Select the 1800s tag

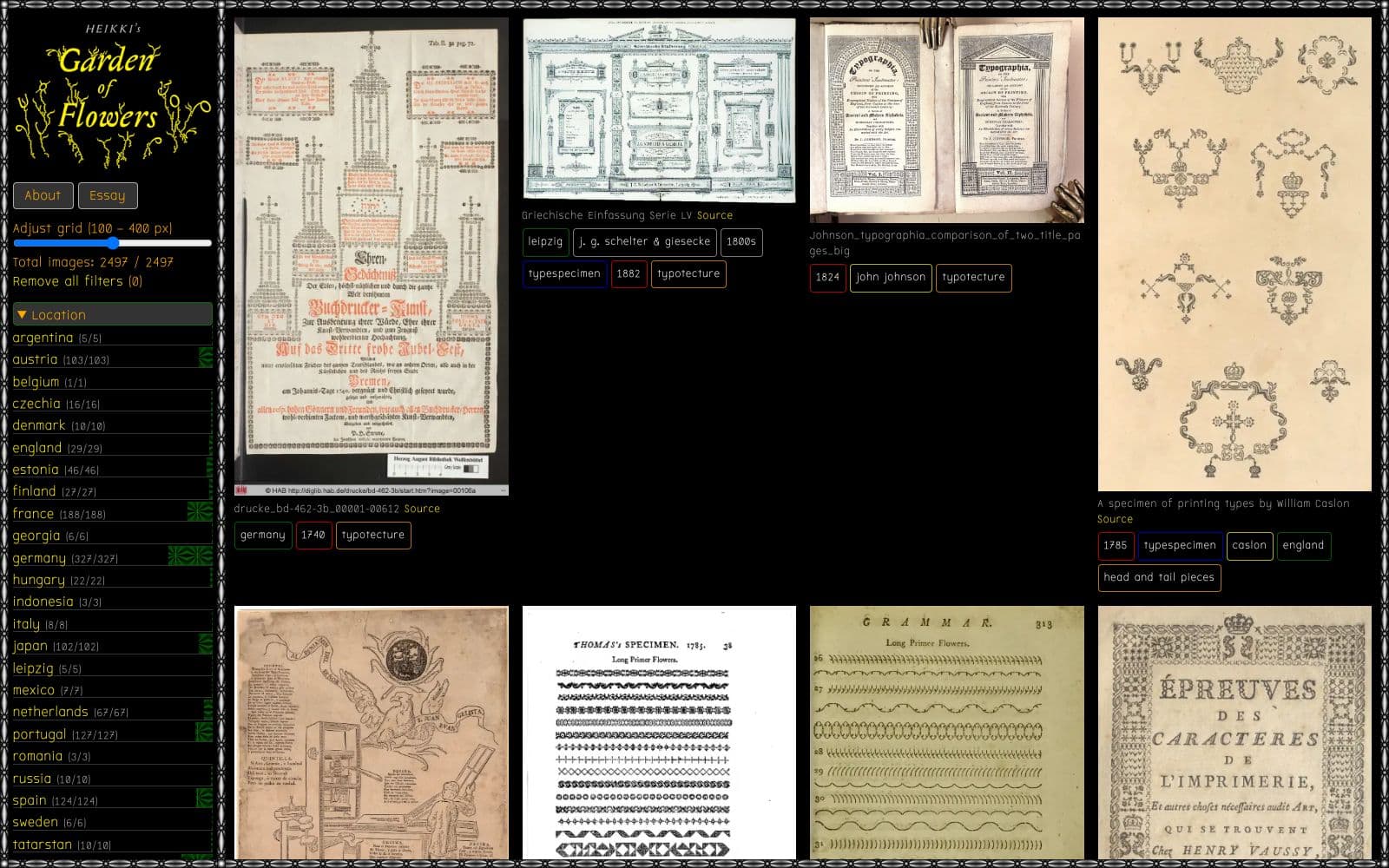pyautogui.click(x=741, y=241)
